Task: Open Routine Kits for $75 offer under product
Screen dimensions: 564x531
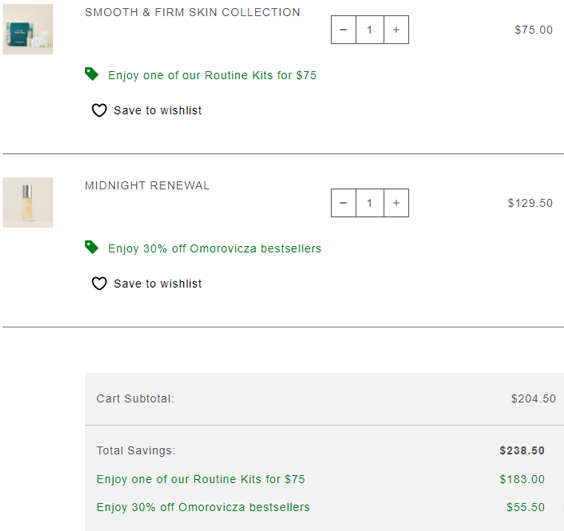Action: click(x=212, y=75)
